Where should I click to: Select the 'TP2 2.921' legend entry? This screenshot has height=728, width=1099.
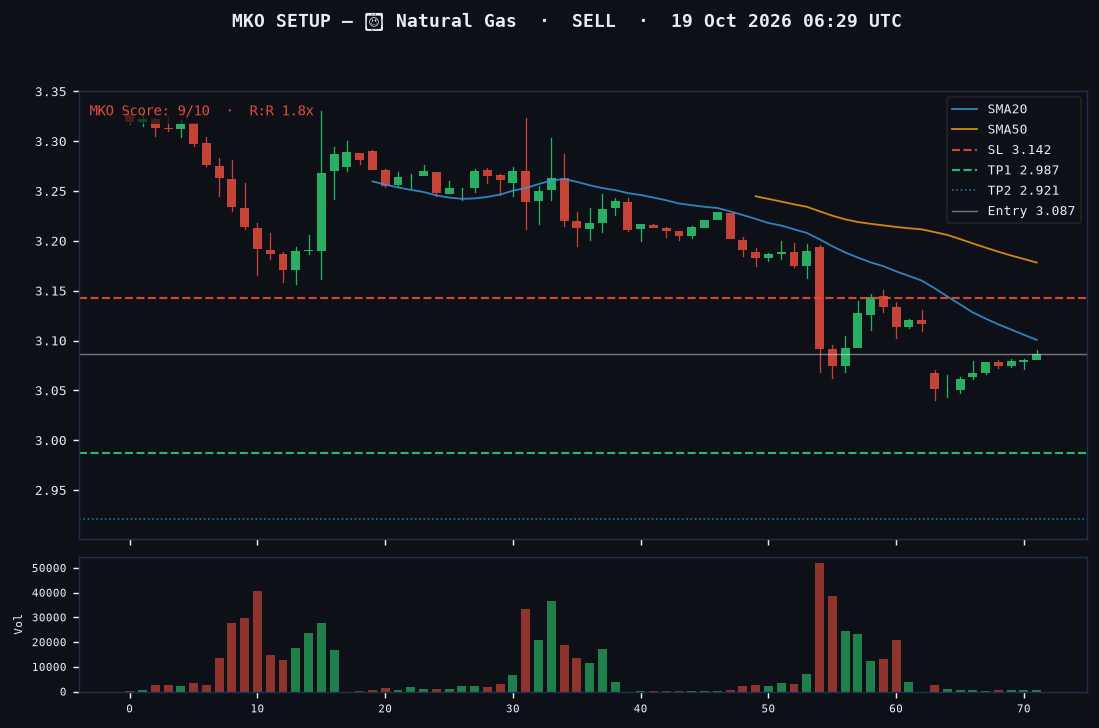[1004, 190]
